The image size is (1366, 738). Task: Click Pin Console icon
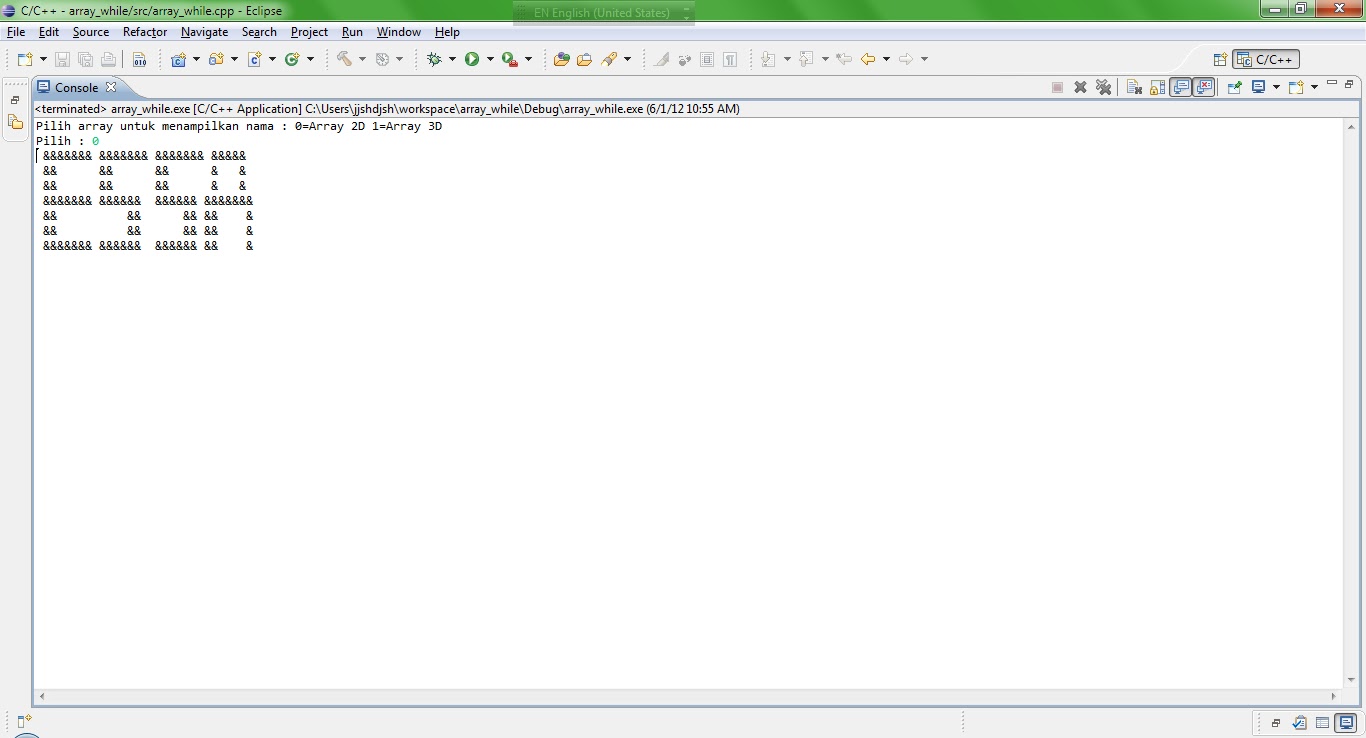(1234, 87)
